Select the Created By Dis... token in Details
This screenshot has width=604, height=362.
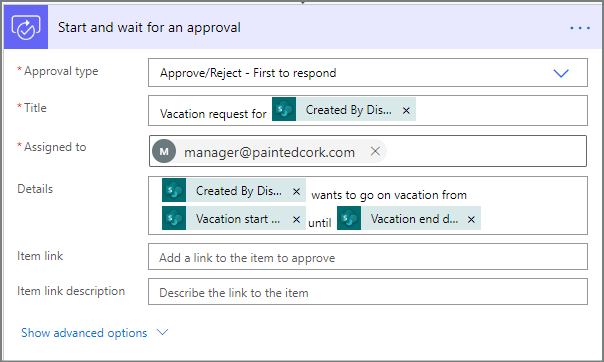click(238, 191)
